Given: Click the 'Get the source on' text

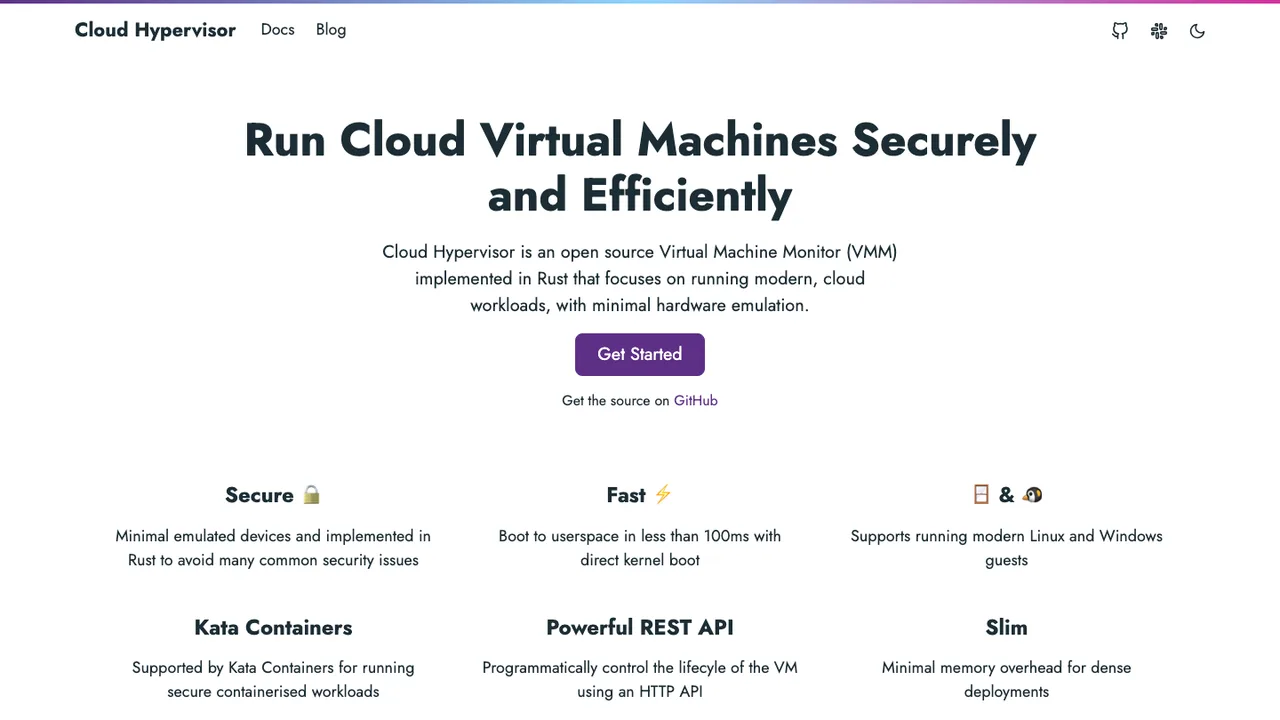Looking at the screenshot, I should click(616, 401).
